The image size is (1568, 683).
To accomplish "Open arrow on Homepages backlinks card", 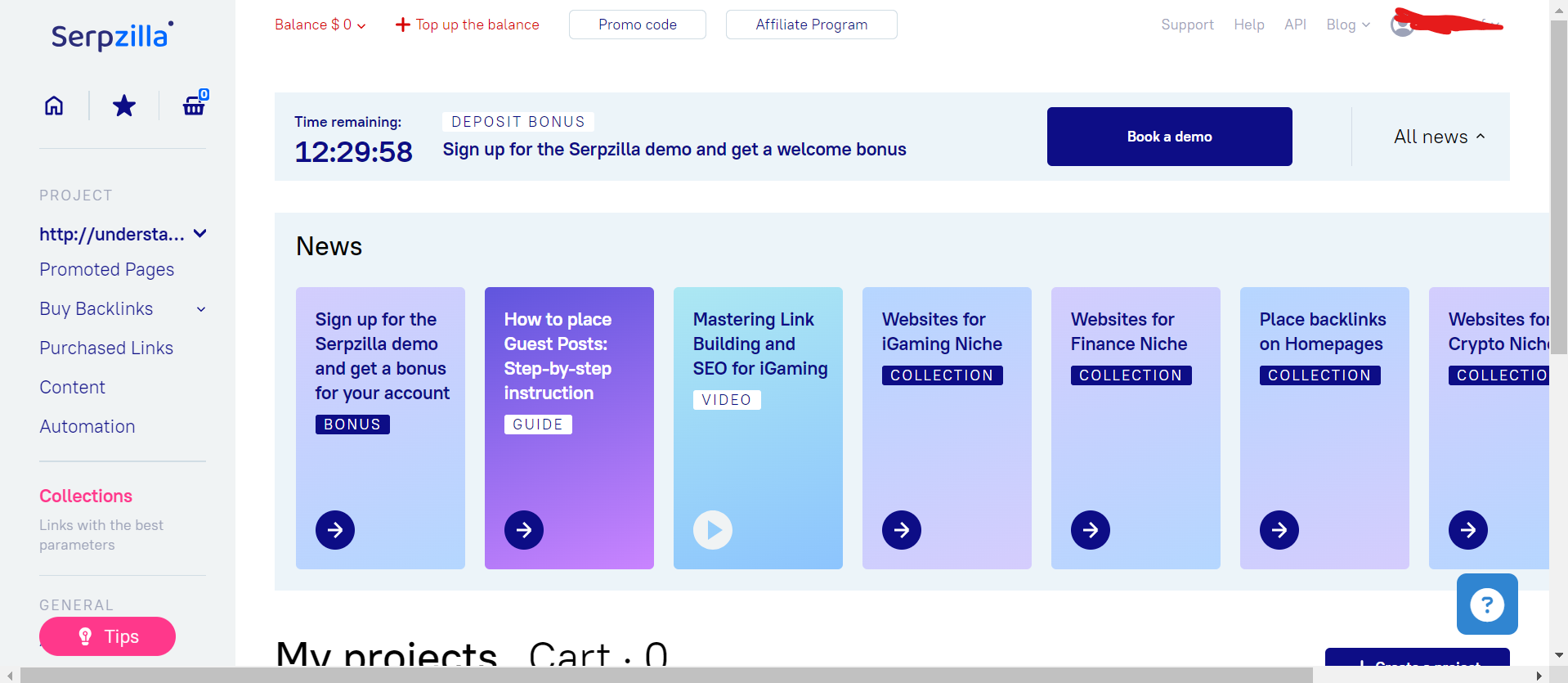I will coord(1279,530).
